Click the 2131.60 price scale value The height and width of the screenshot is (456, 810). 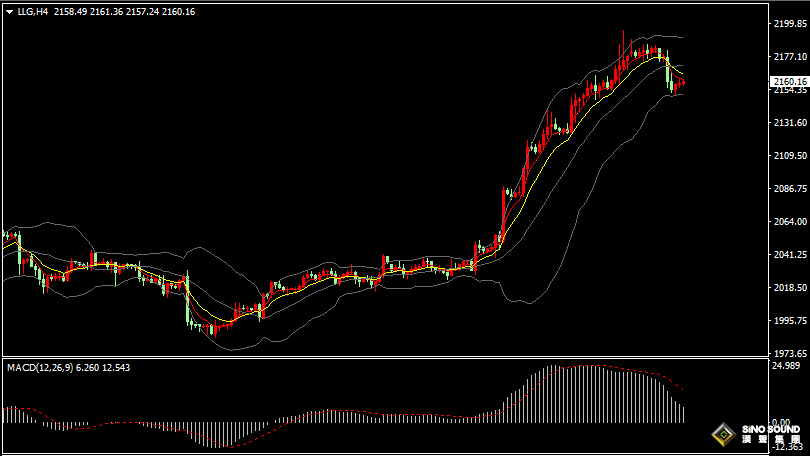pyautogui.click(x=789, y=123)
